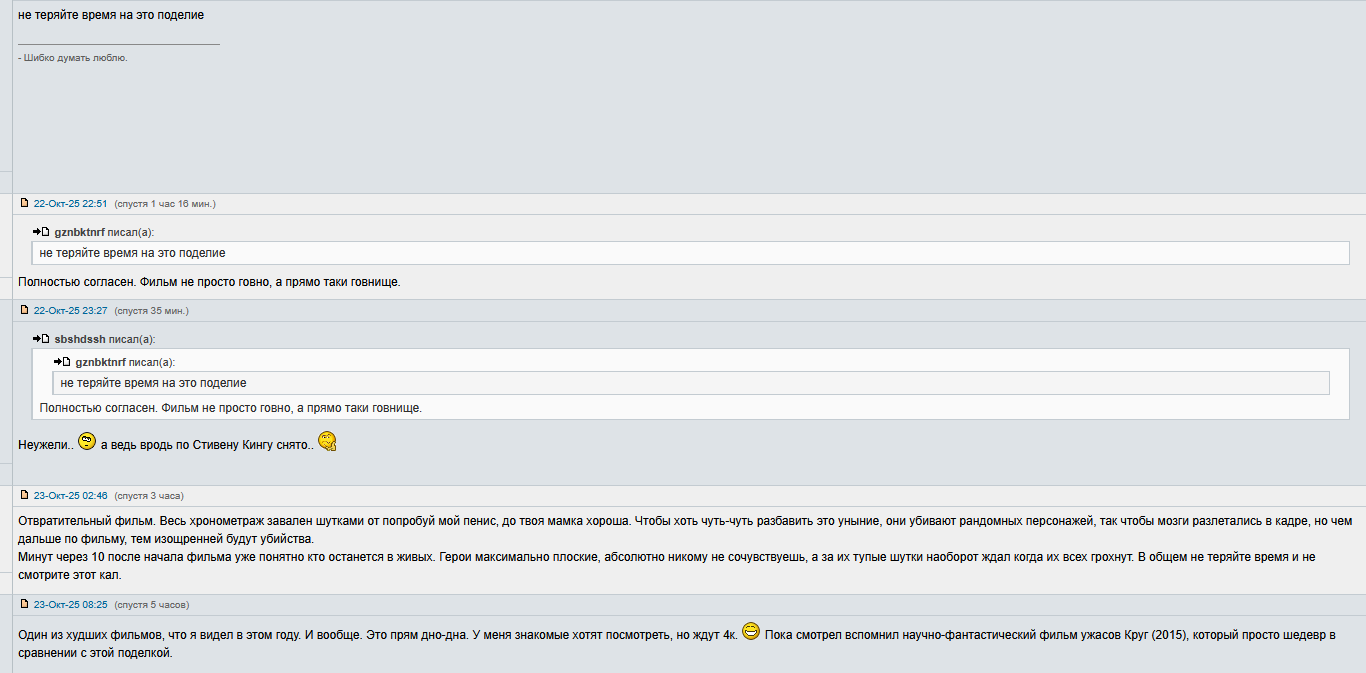Follow the 23-Окт-25 02:46 timestamp link
The height and width of the screenshot is (673, 1366).
pos(70,496)
